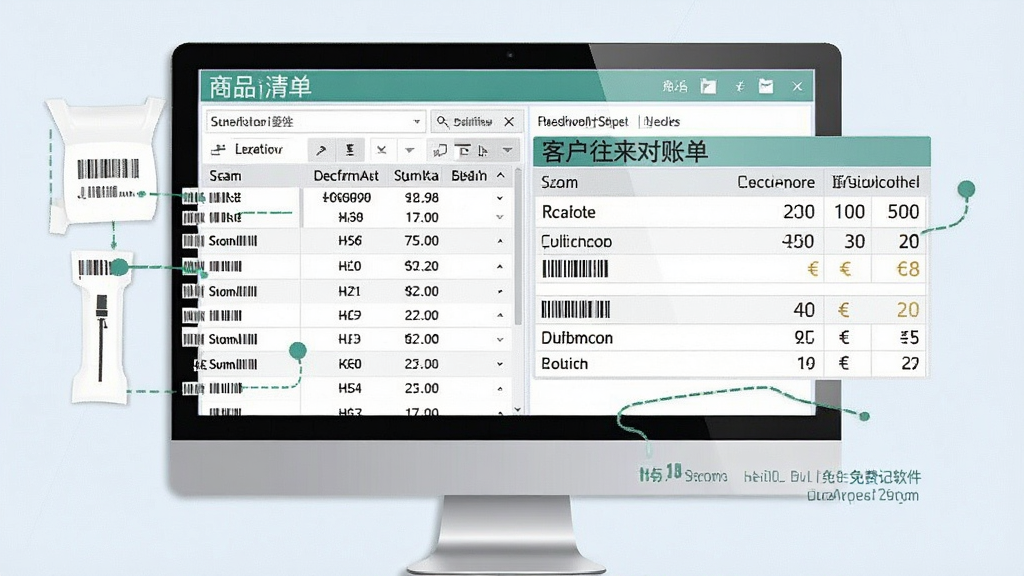Image resolution: width=1024 pixels, height=576 pixels.
Task: Open the dropdown arrow next to the X tool
Action: [409, 150]
